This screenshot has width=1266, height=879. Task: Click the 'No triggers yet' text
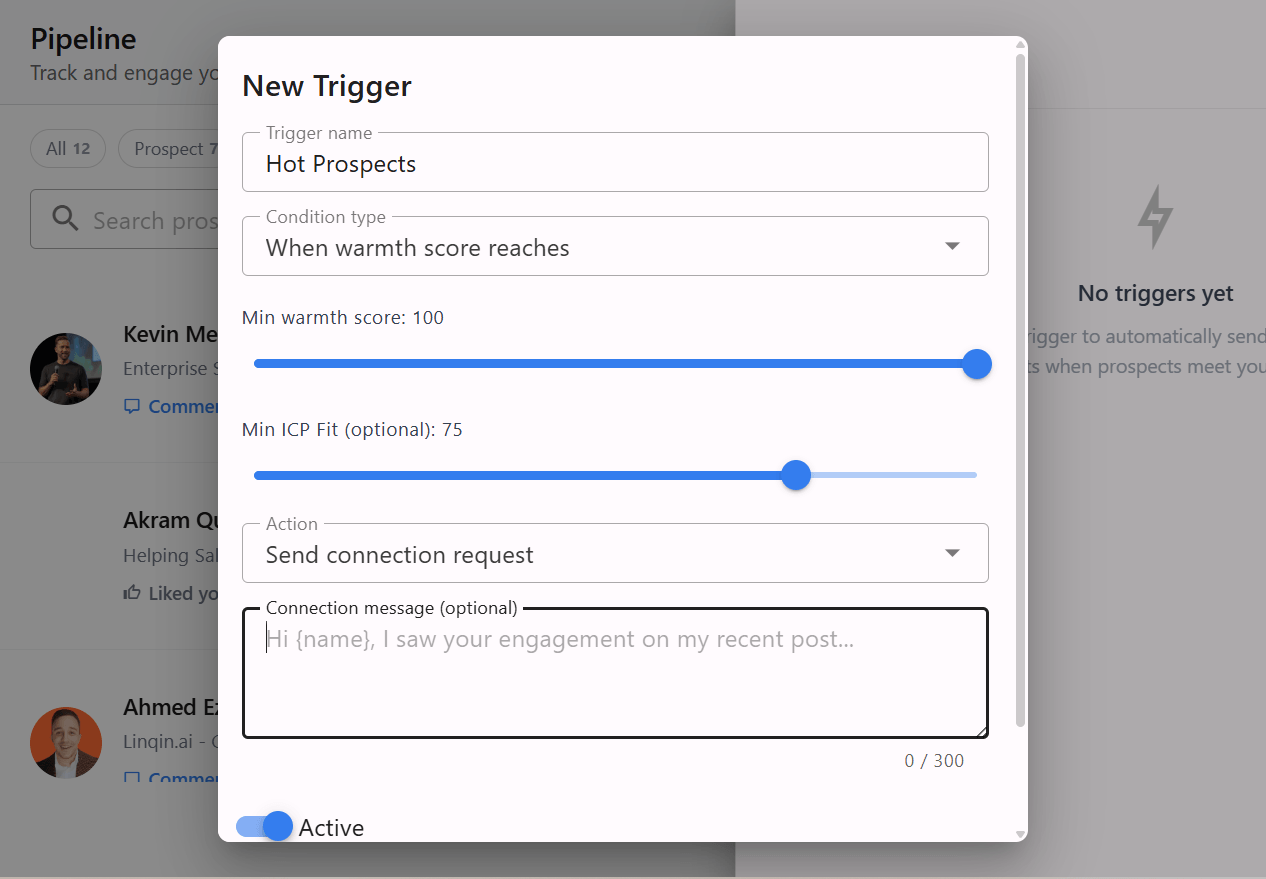(x=1155, y=293)
